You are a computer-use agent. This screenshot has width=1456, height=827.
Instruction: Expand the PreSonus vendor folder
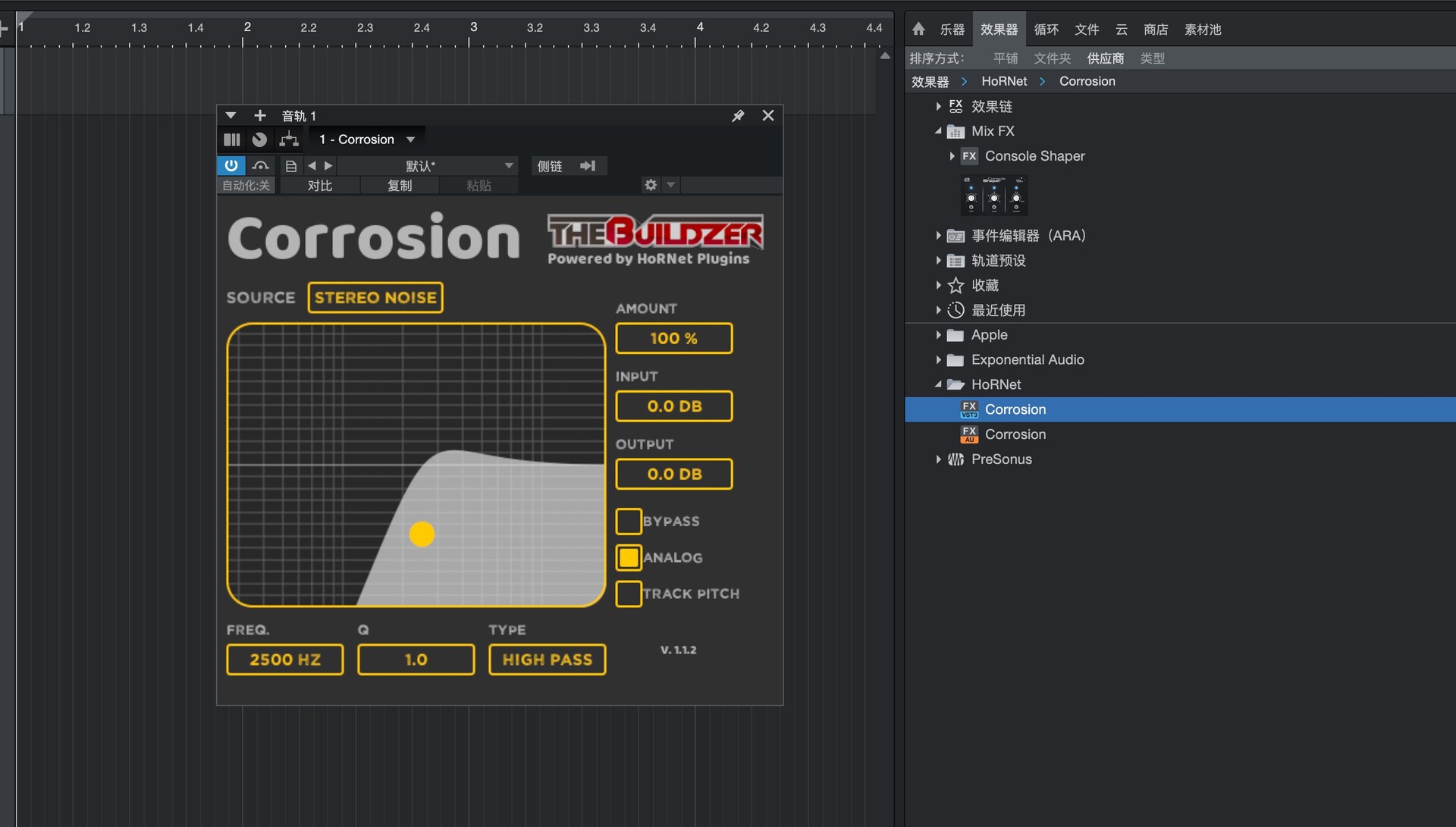[x=938, y=459]
